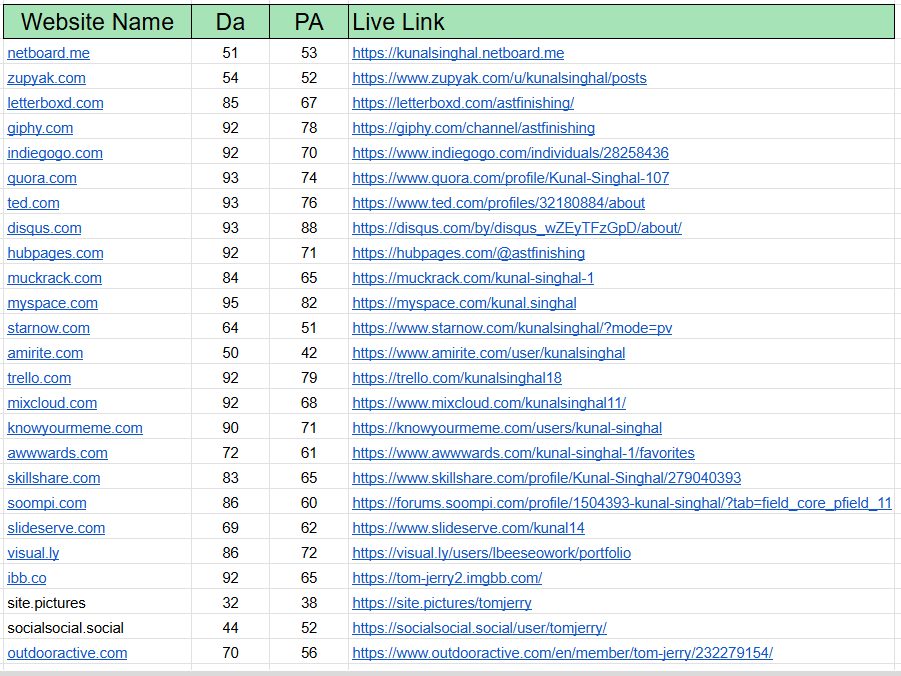The height and width of the screenshot is (676, 901).
Task: Select the Website Name header cell
Action: pos(97,22)
